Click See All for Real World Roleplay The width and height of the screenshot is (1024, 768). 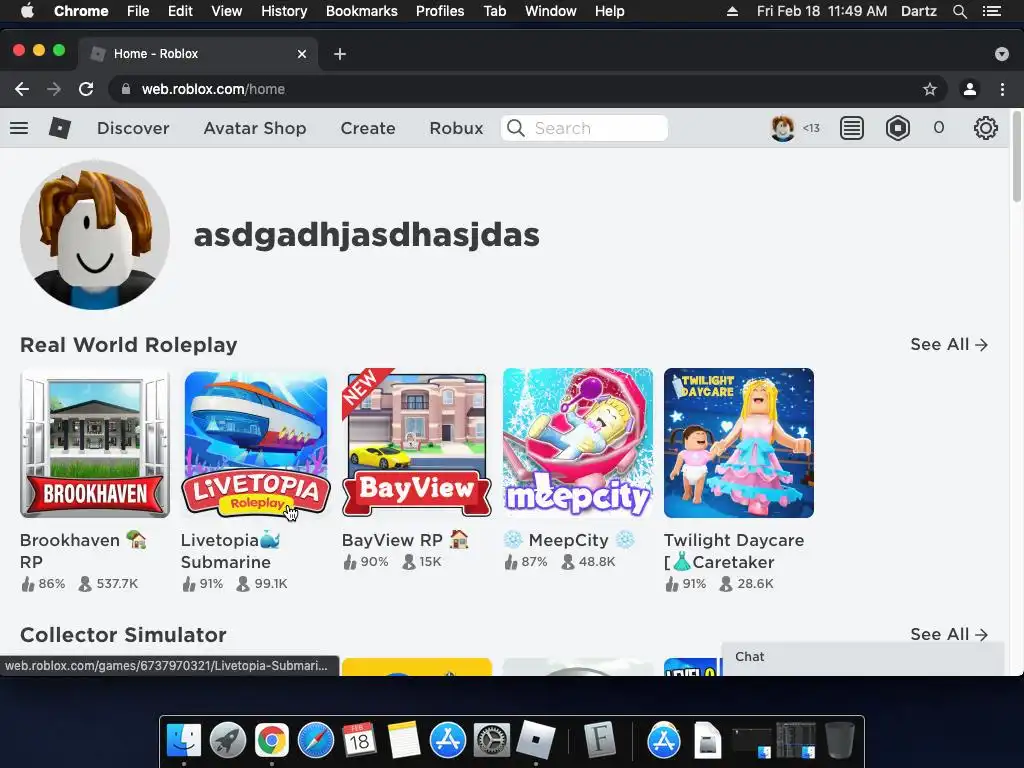949,344
